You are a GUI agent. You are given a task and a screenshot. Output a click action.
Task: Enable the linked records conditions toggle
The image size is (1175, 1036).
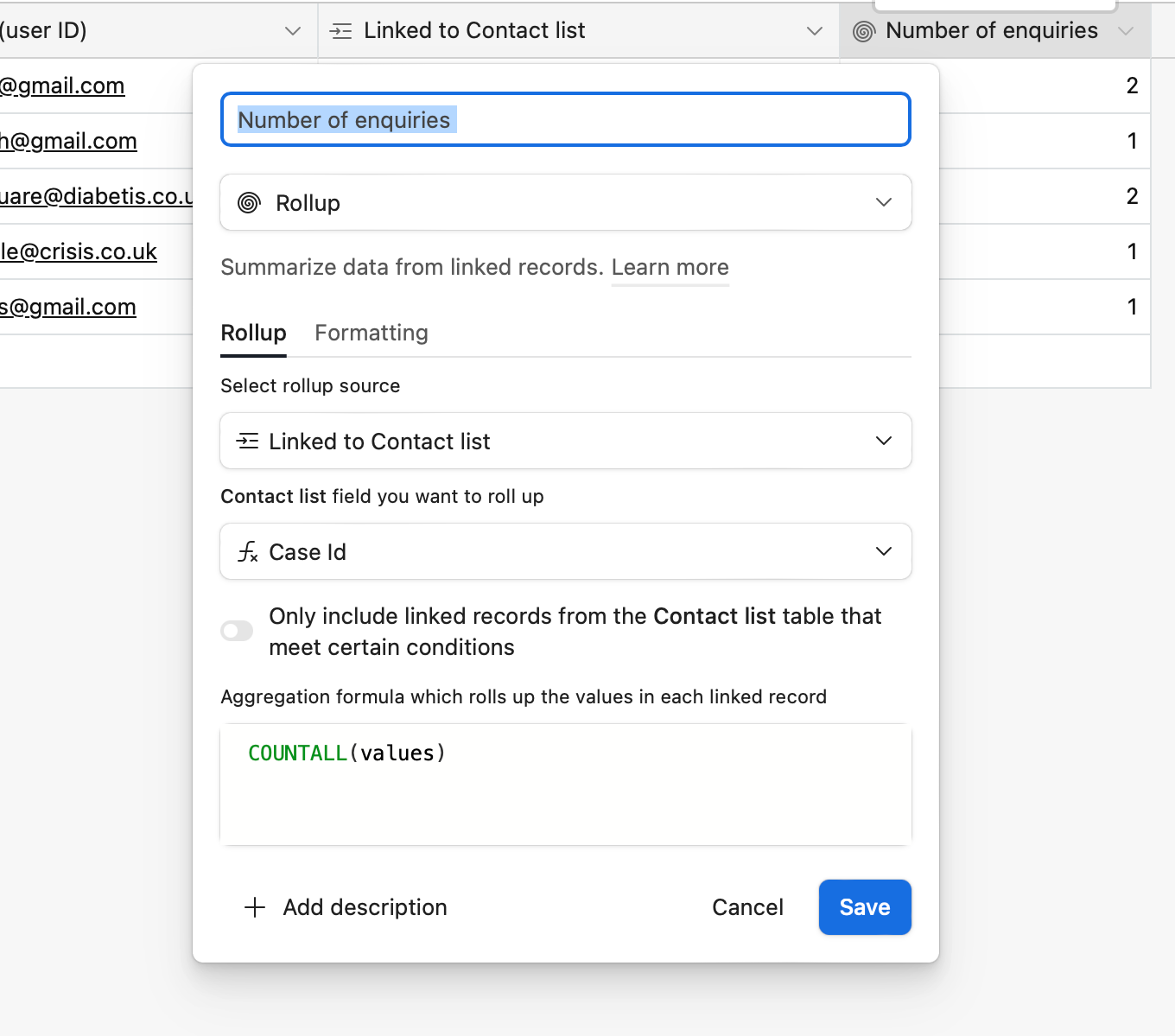[237, 631]
